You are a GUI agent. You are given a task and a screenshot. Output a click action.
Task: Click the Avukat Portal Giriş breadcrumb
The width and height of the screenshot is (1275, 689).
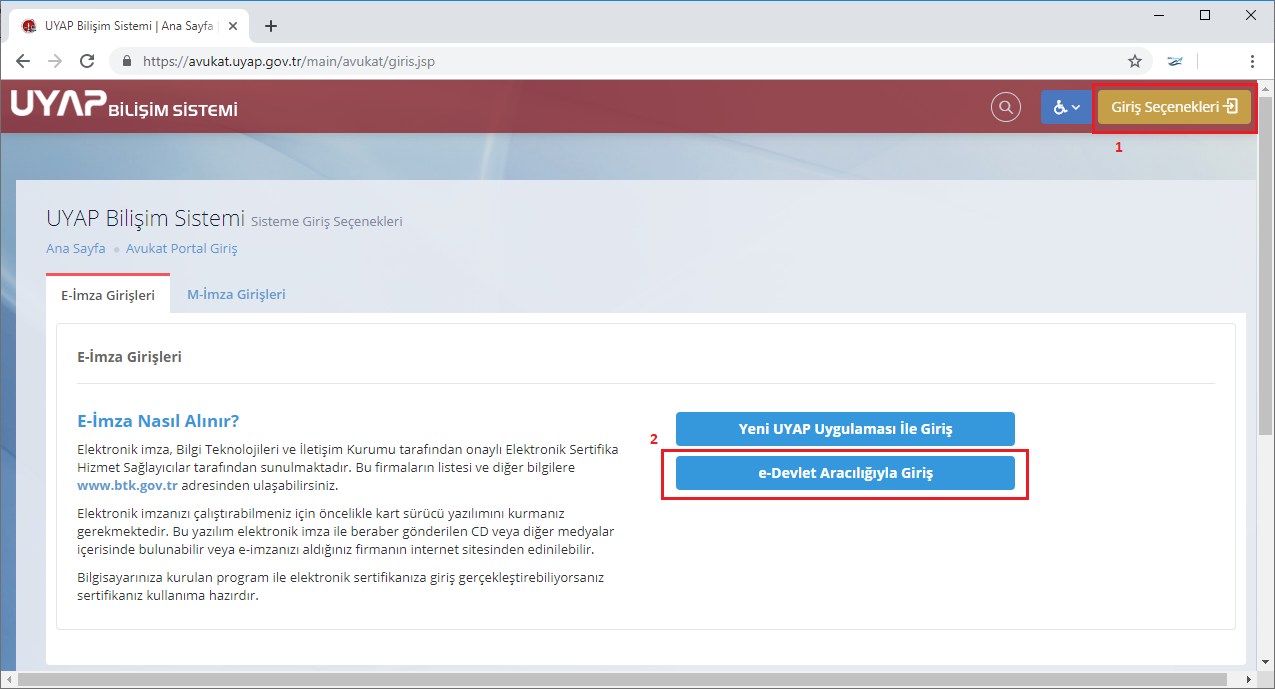(181, 248)
